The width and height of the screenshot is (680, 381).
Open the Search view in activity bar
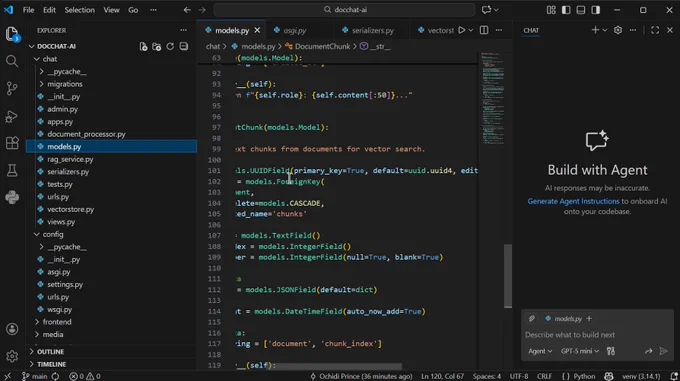12,61
